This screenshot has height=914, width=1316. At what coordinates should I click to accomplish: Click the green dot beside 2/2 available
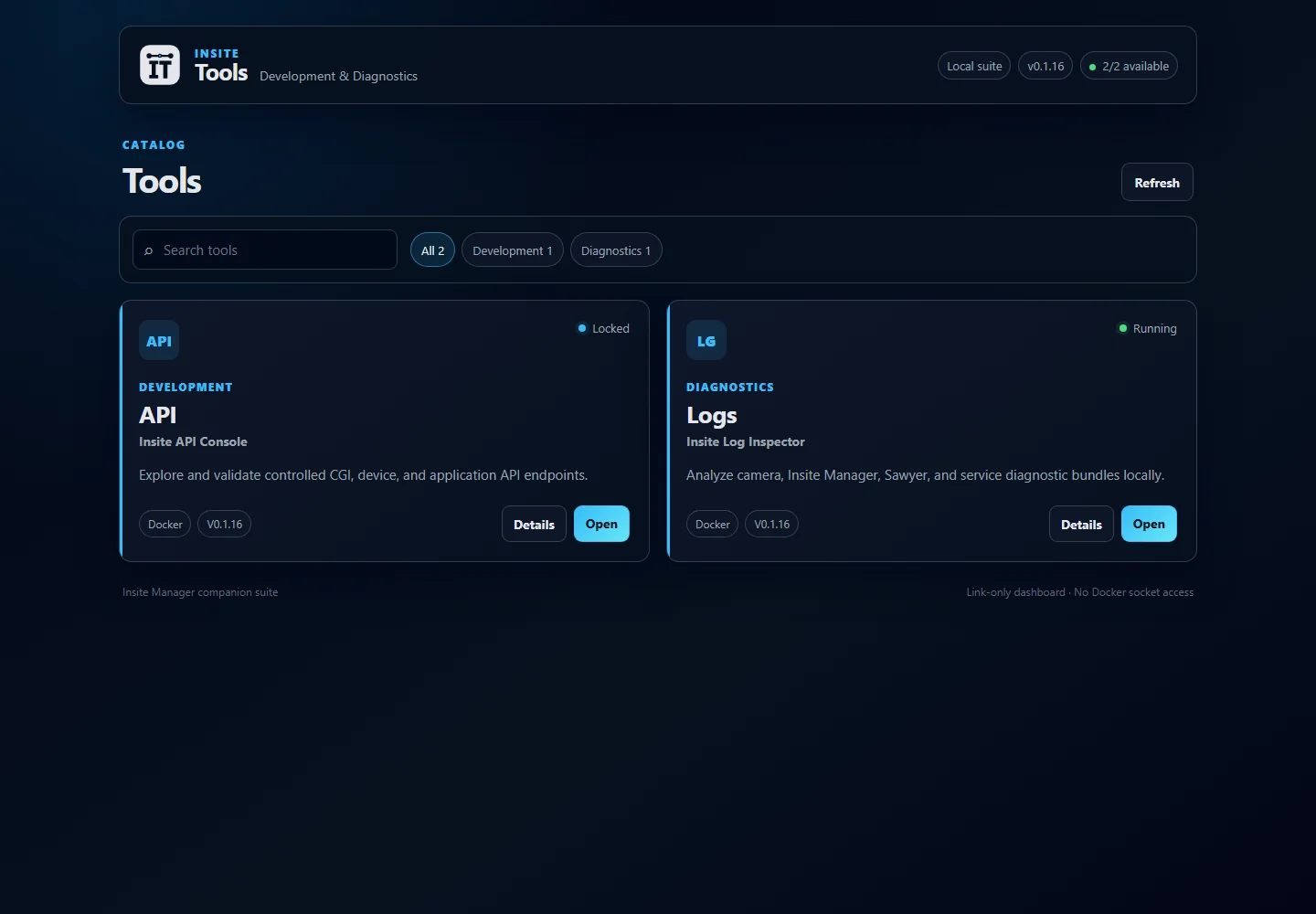(x=1092, y=67)
